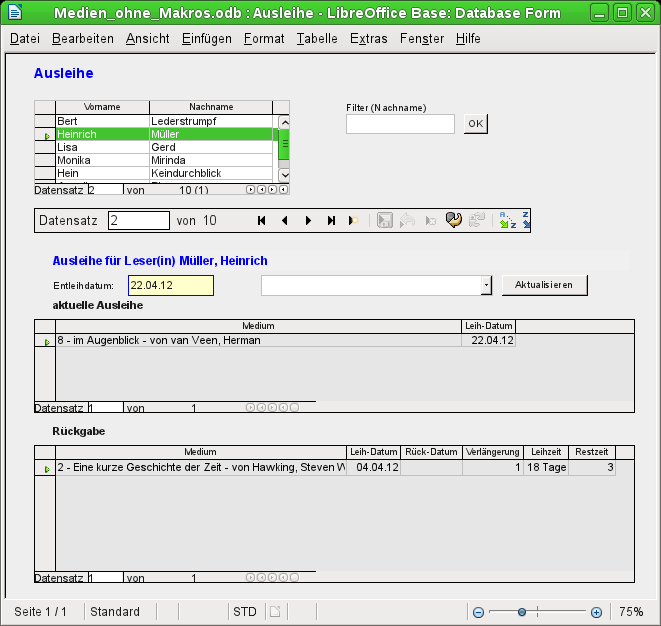The image size is (661, 626).
Task: Click previous record arrow in navigation bar
Action: (x=284, y=221)
